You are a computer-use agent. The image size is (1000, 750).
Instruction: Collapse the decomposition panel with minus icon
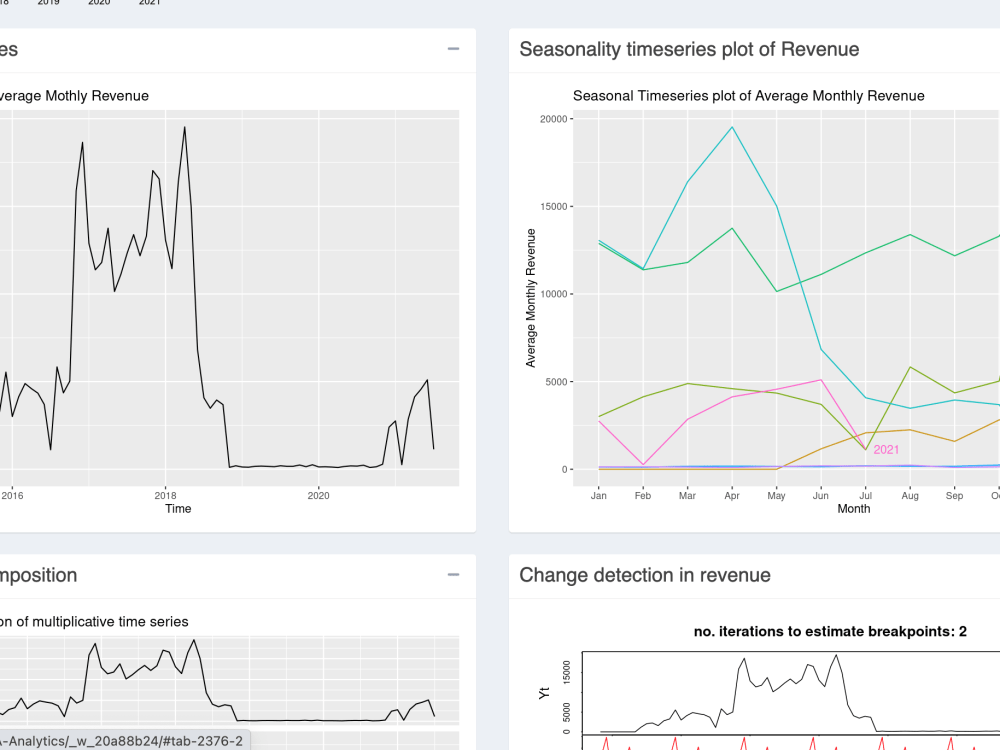[x=453, y=575]
